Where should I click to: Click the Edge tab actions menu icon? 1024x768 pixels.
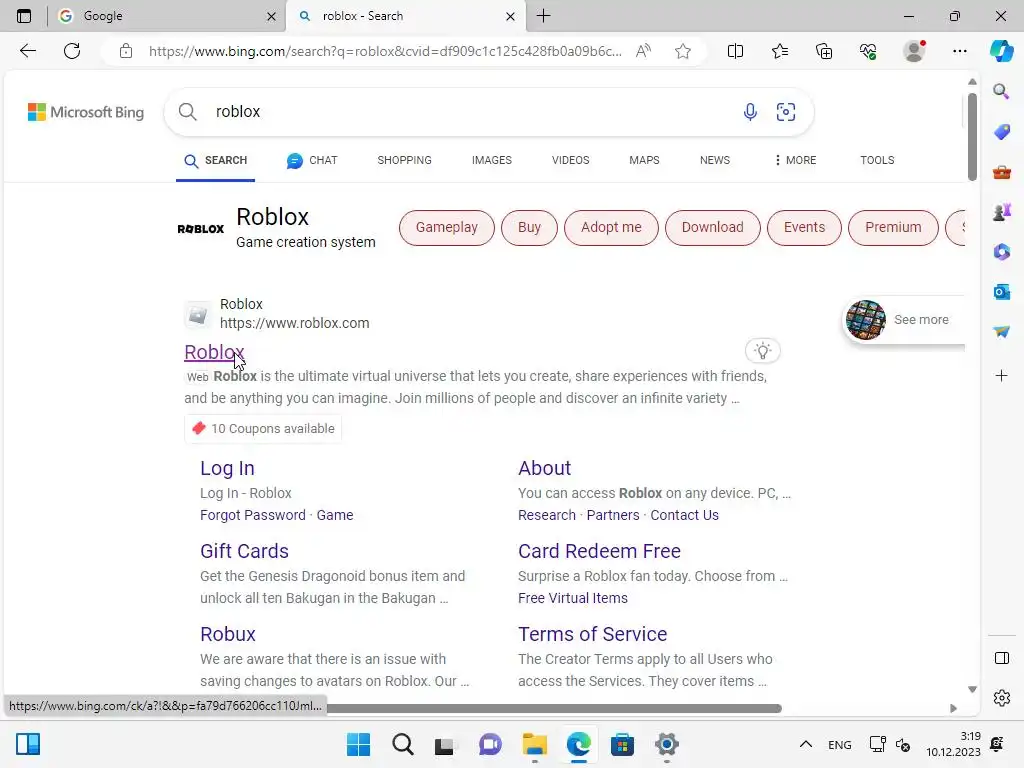pyautogui.click(x=24, y=16)
